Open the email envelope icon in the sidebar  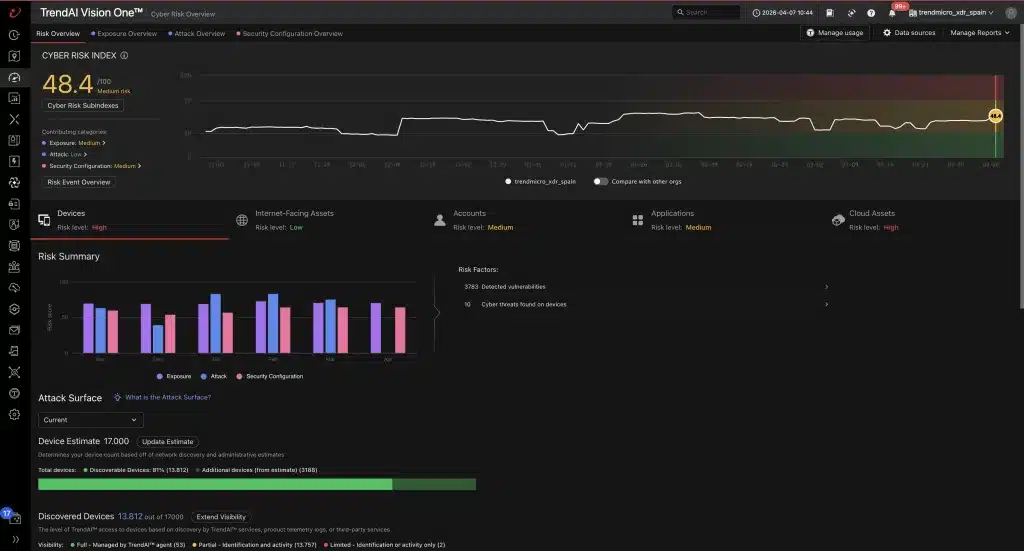14,330
